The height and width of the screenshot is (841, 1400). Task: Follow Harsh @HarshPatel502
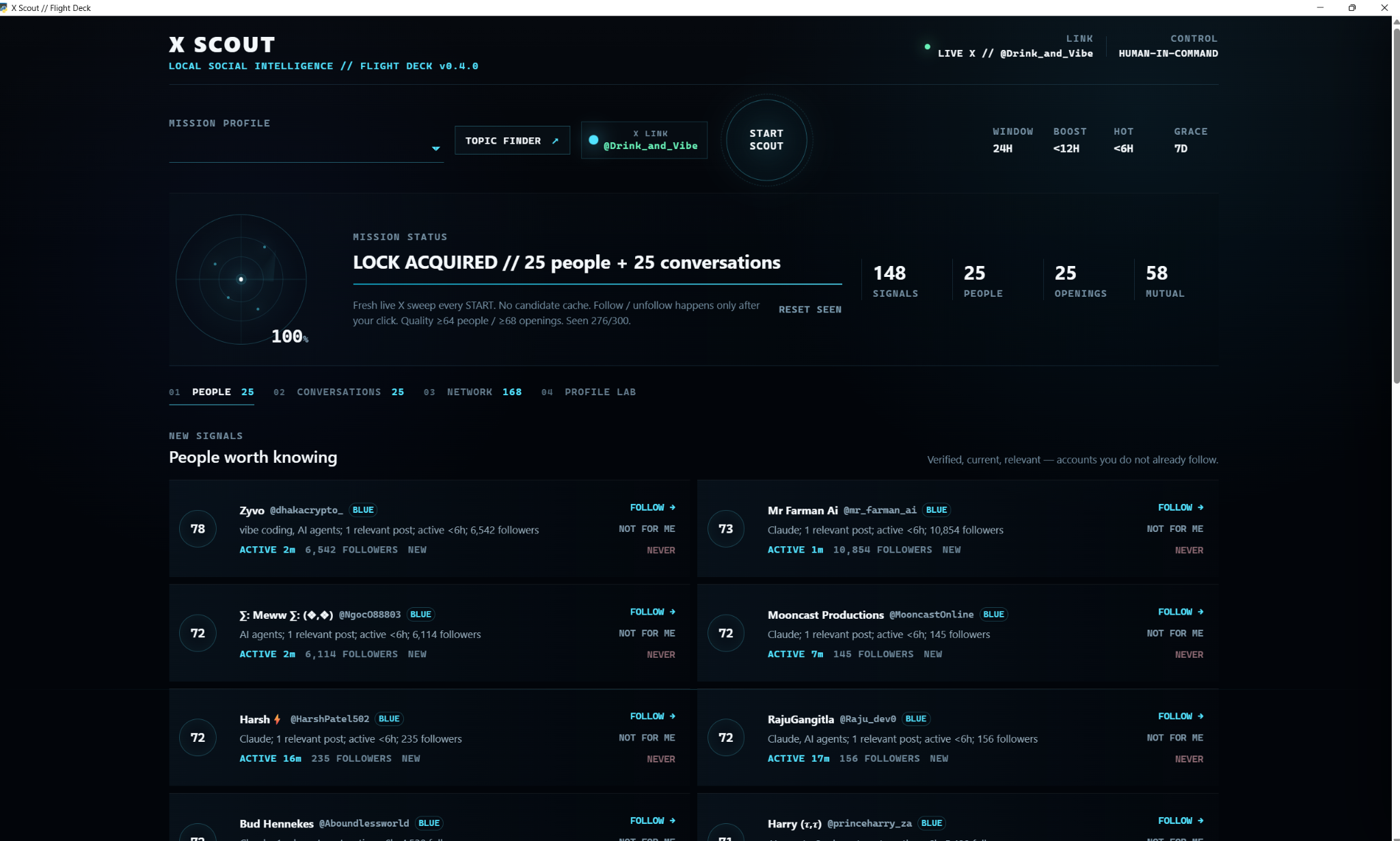pos(653,716)
